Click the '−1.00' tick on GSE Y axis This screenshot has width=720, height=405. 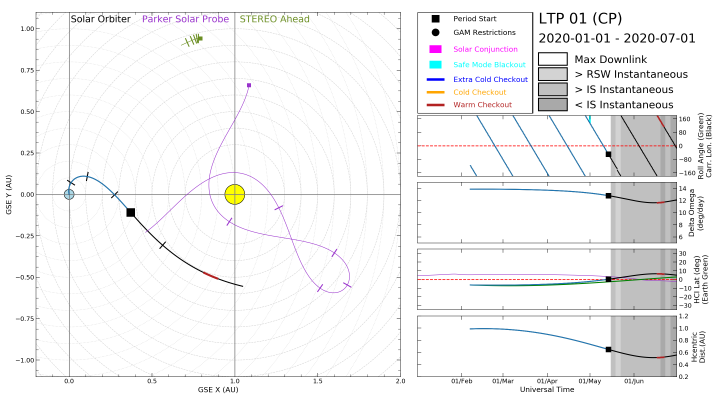(25, 360)
